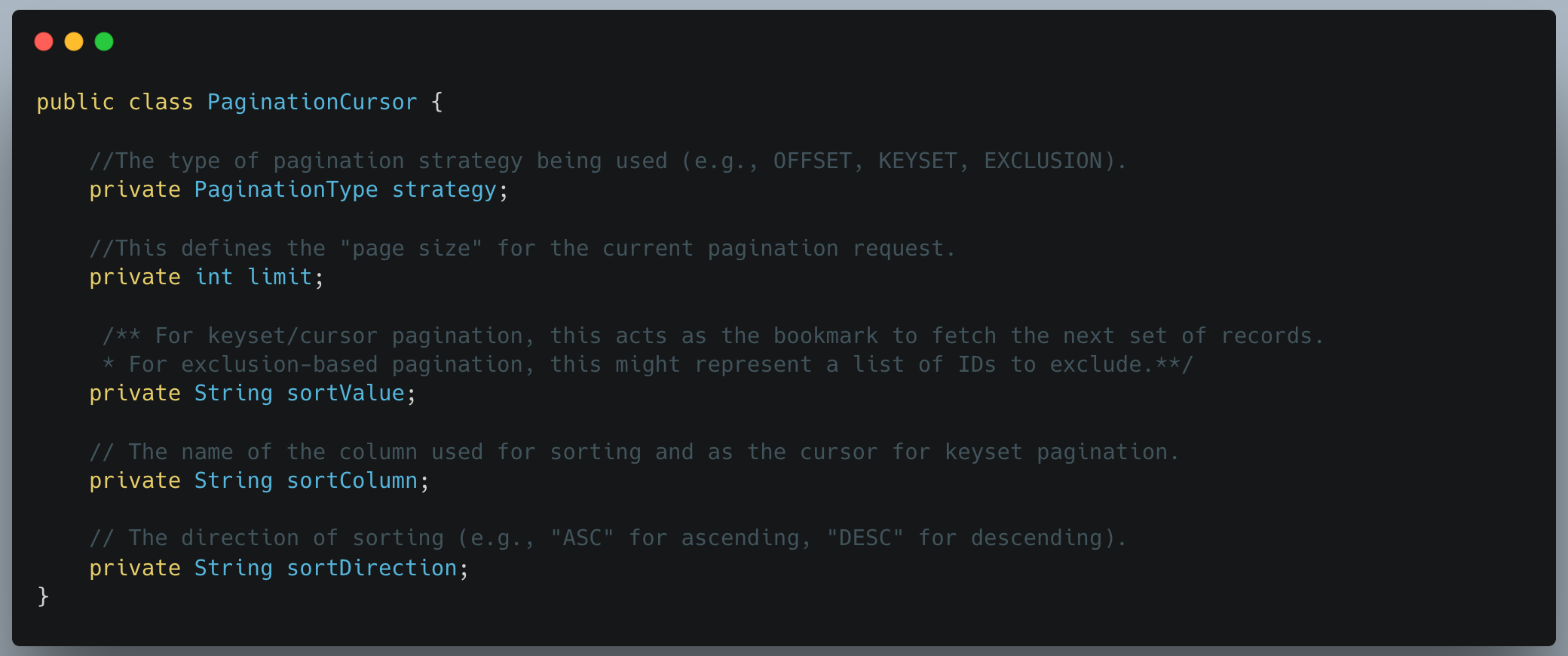Place cursor on the 'strategy' field name

[444, 189]
